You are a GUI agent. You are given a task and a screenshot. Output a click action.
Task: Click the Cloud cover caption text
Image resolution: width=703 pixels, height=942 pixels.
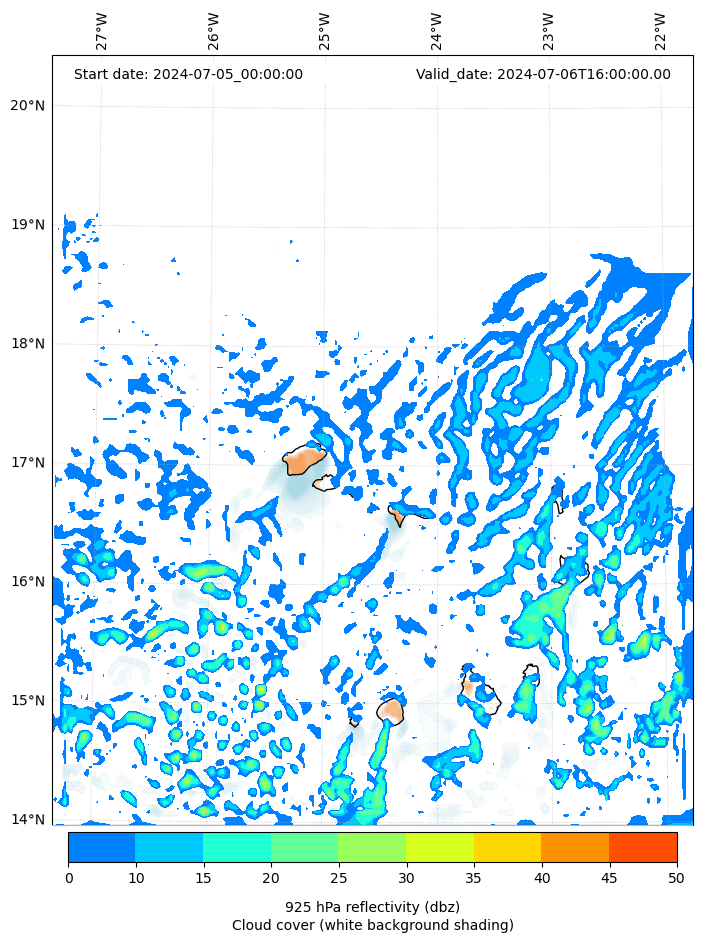point(372,925)
